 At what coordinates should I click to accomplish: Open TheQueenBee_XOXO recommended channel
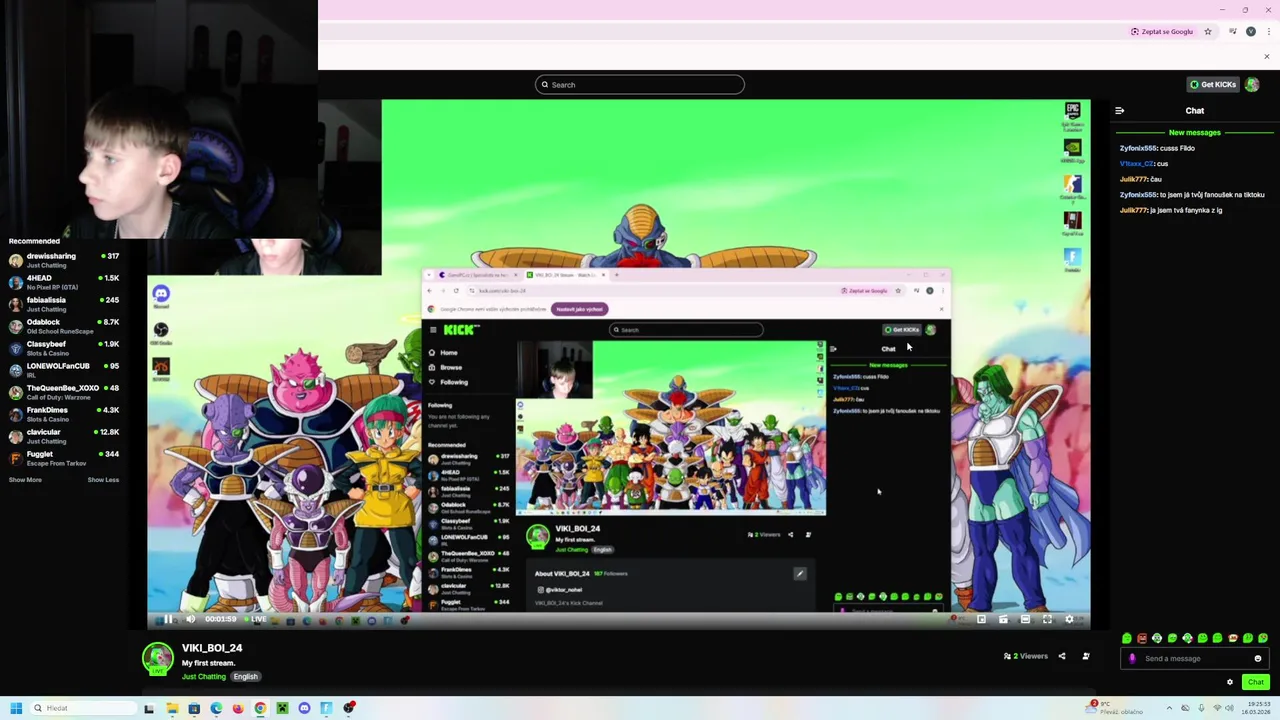(64, 392)
